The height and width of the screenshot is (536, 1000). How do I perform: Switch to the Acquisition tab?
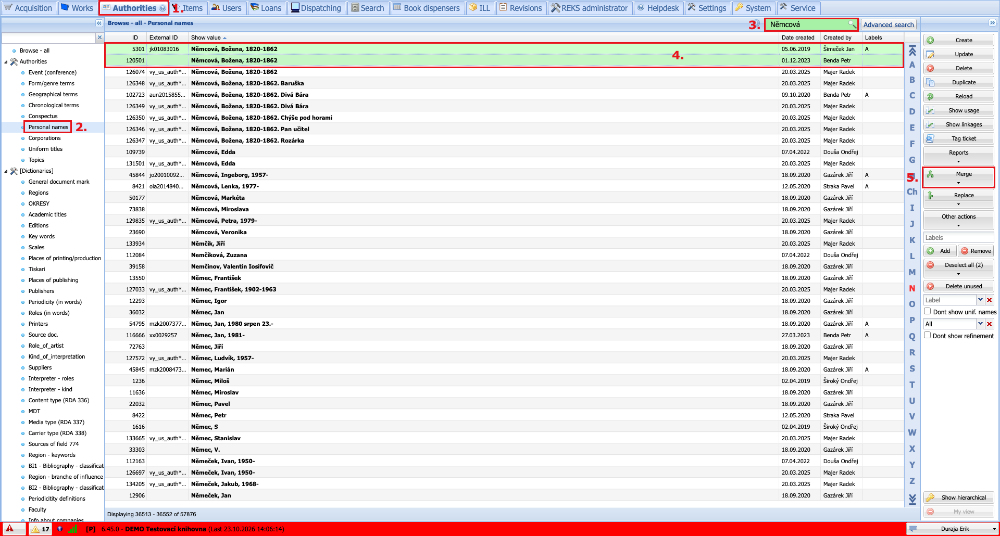(x=28, y=8)
